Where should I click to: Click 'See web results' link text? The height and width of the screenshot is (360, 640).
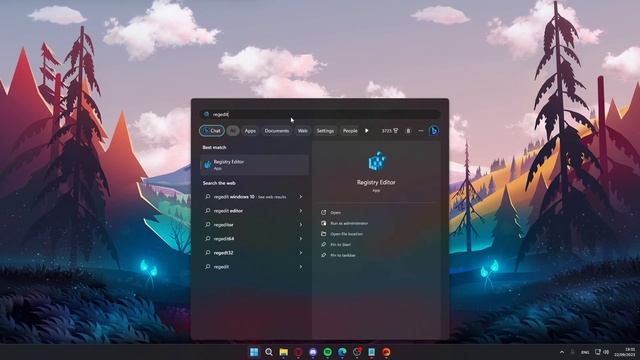pyautogui.click(x=272, y=197)
